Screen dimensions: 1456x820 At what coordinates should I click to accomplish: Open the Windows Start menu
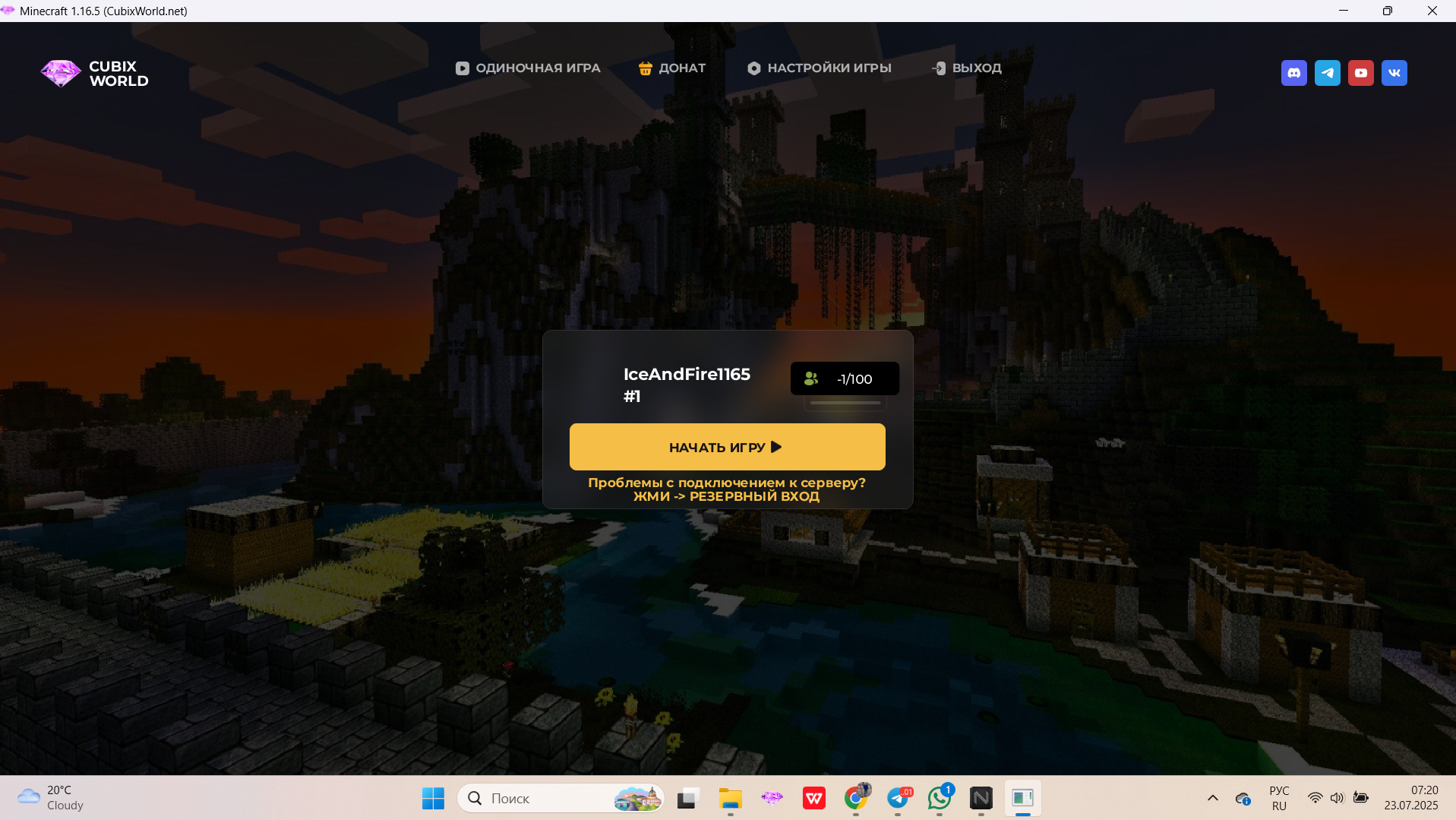click(433, 798)
